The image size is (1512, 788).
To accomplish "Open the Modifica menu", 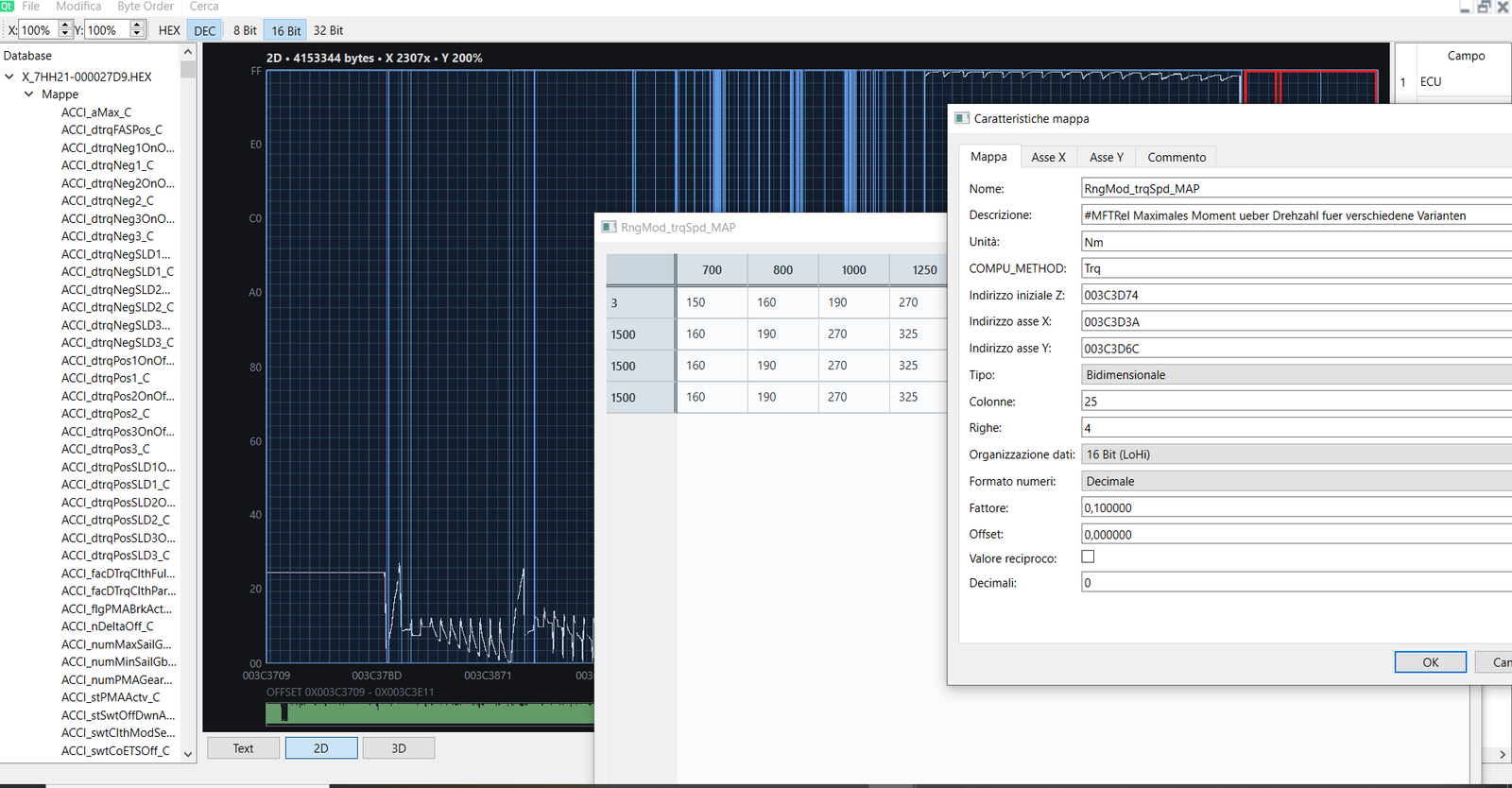I will click(x=78, y=7).
